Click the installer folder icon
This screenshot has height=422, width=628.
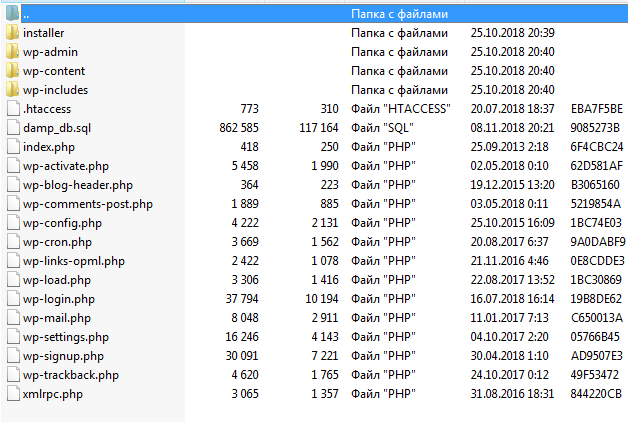coord(12,32)
